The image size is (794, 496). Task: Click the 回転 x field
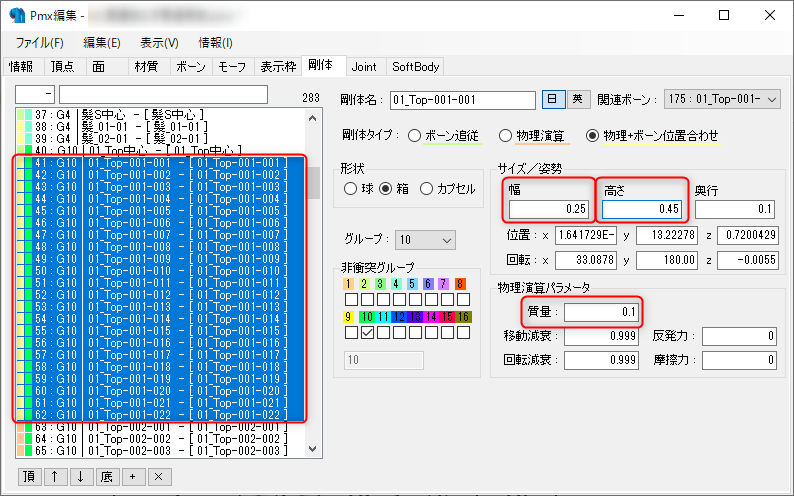[586, 260]
